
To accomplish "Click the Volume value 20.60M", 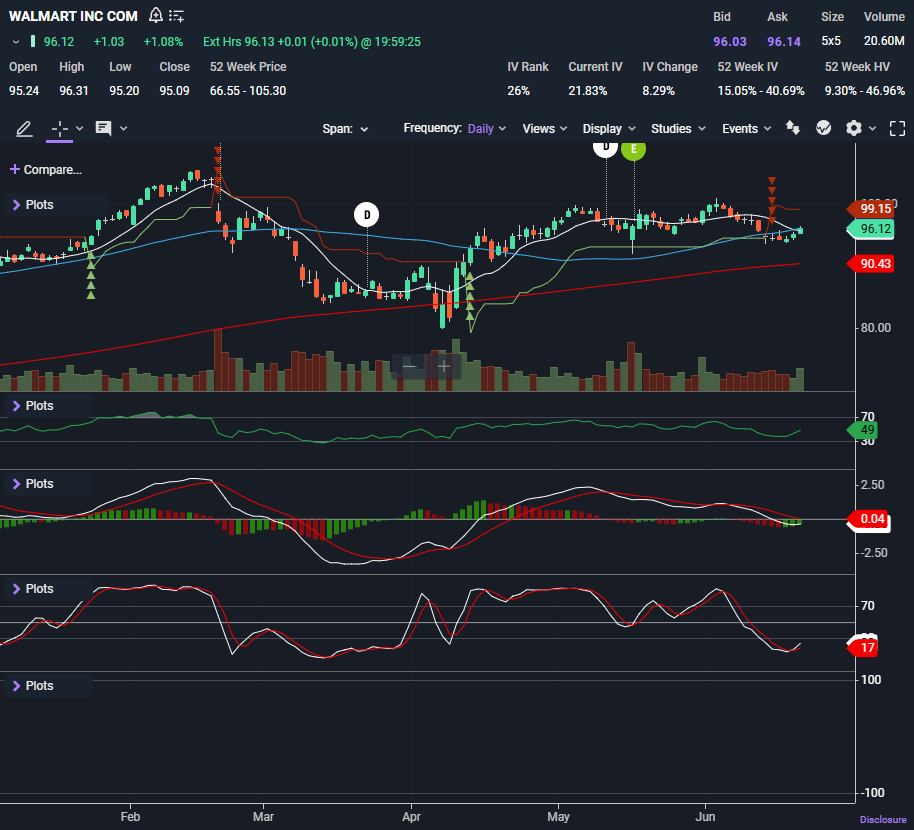I will coord(884,41).
